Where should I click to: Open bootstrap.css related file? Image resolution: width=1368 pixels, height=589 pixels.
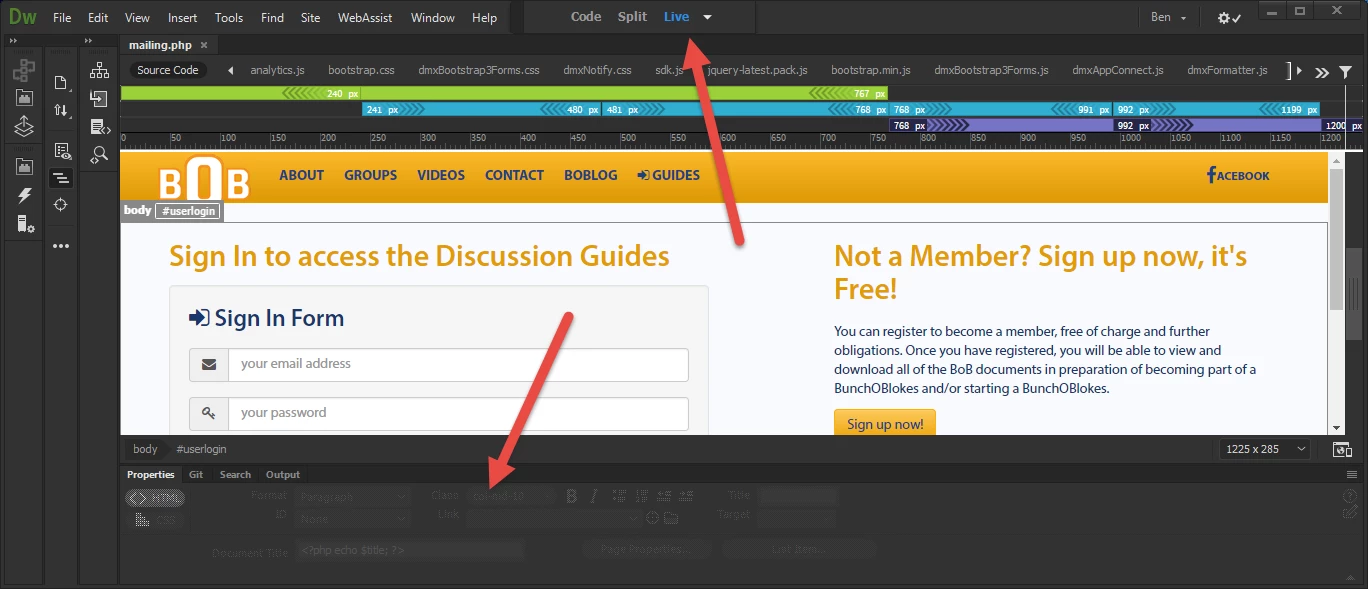click(x=361, y=70)
